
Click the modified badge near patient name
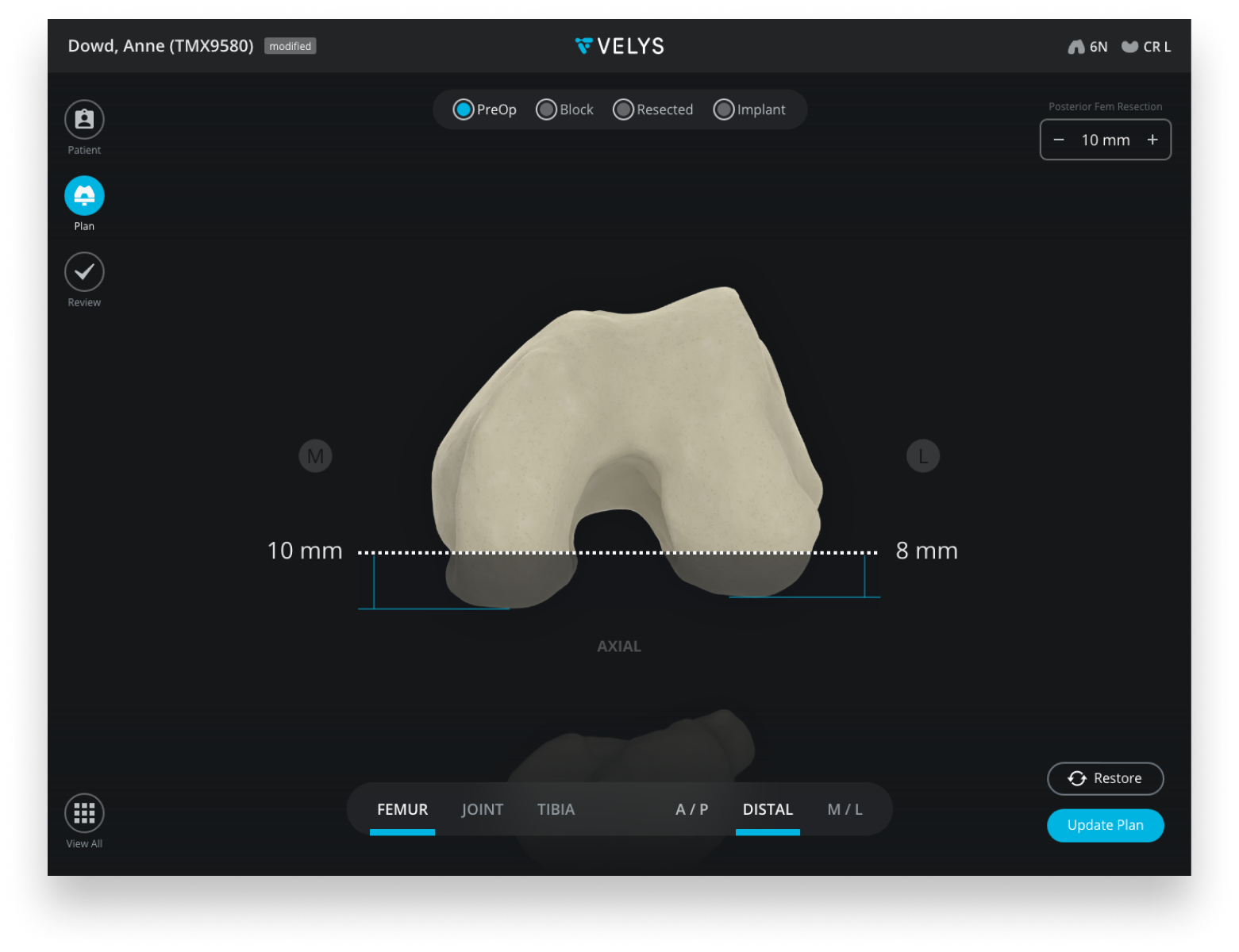point(290,46)
